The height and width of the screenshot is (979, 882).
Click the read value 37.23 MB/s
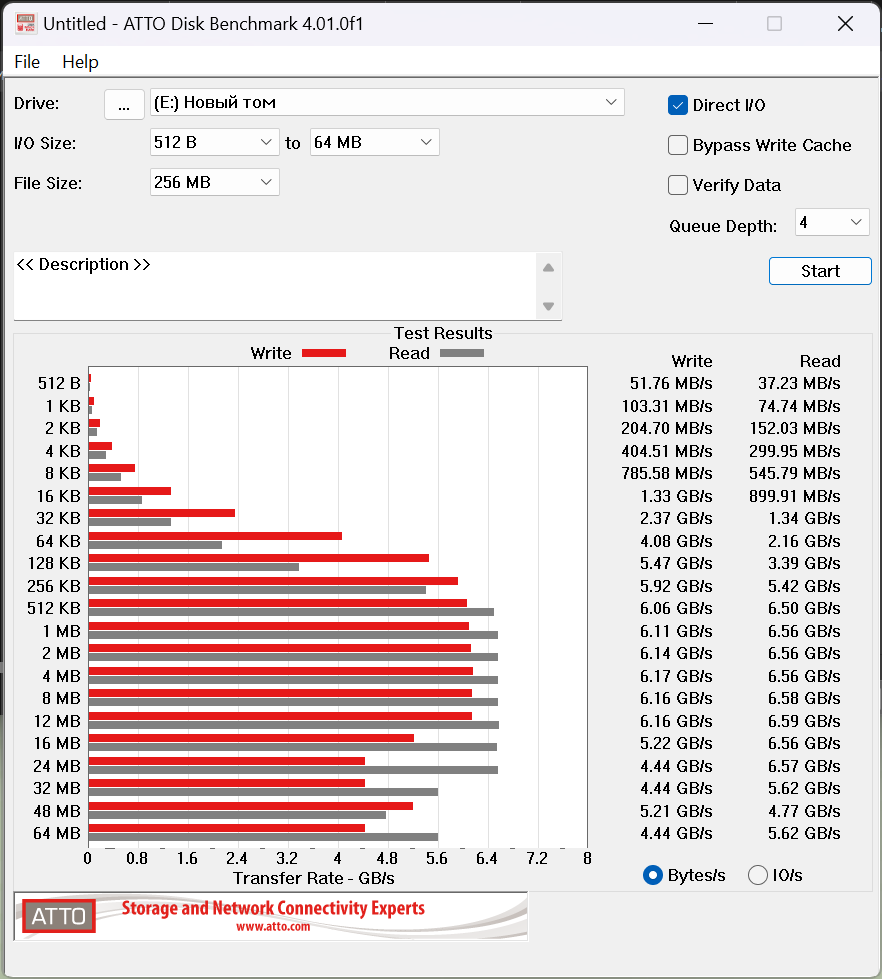[799, 383]
